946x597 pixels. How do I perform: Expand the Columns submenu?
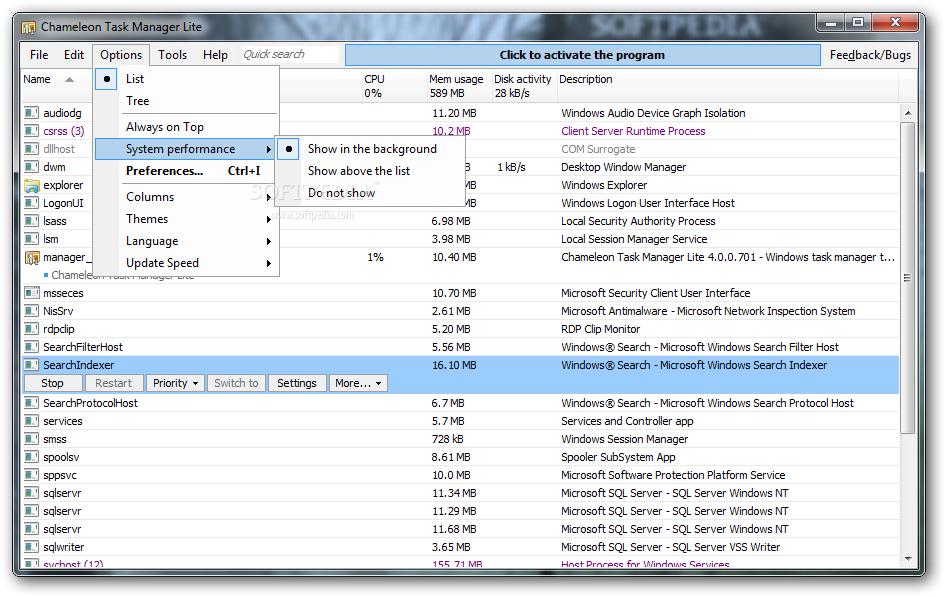tap(187, 197)
